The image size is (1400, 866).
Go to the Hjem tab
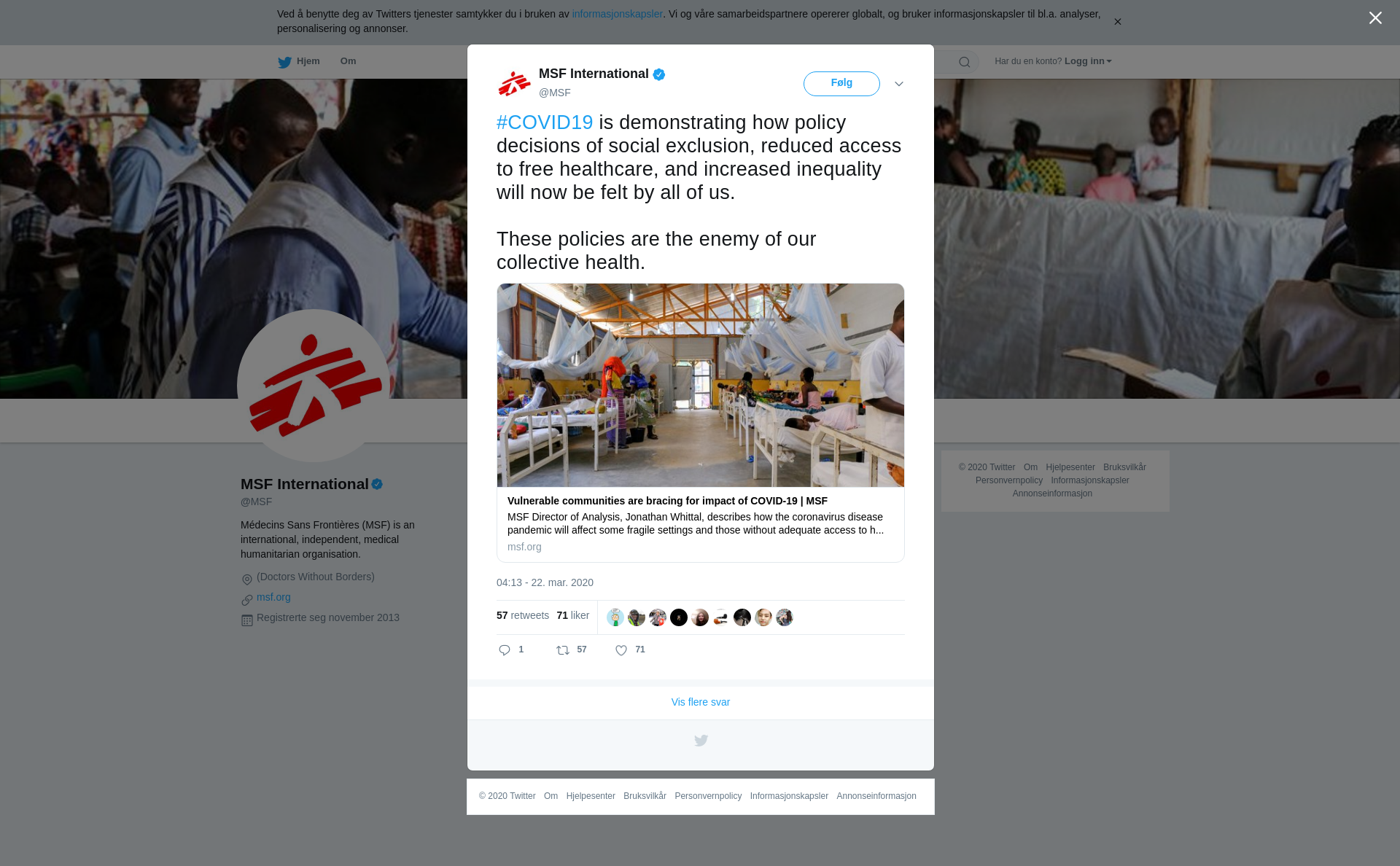tap(299, 61)
